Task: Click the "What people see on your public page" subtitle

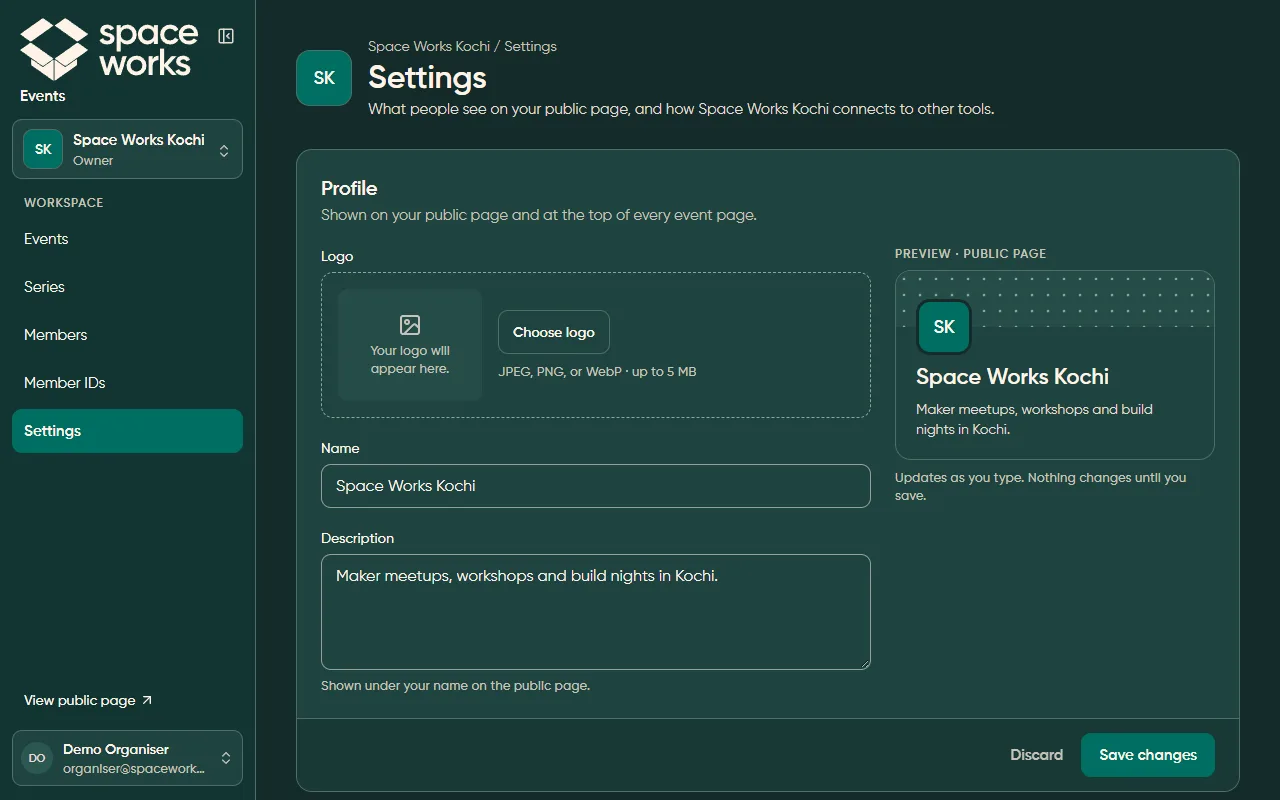Action: [681, 109]
